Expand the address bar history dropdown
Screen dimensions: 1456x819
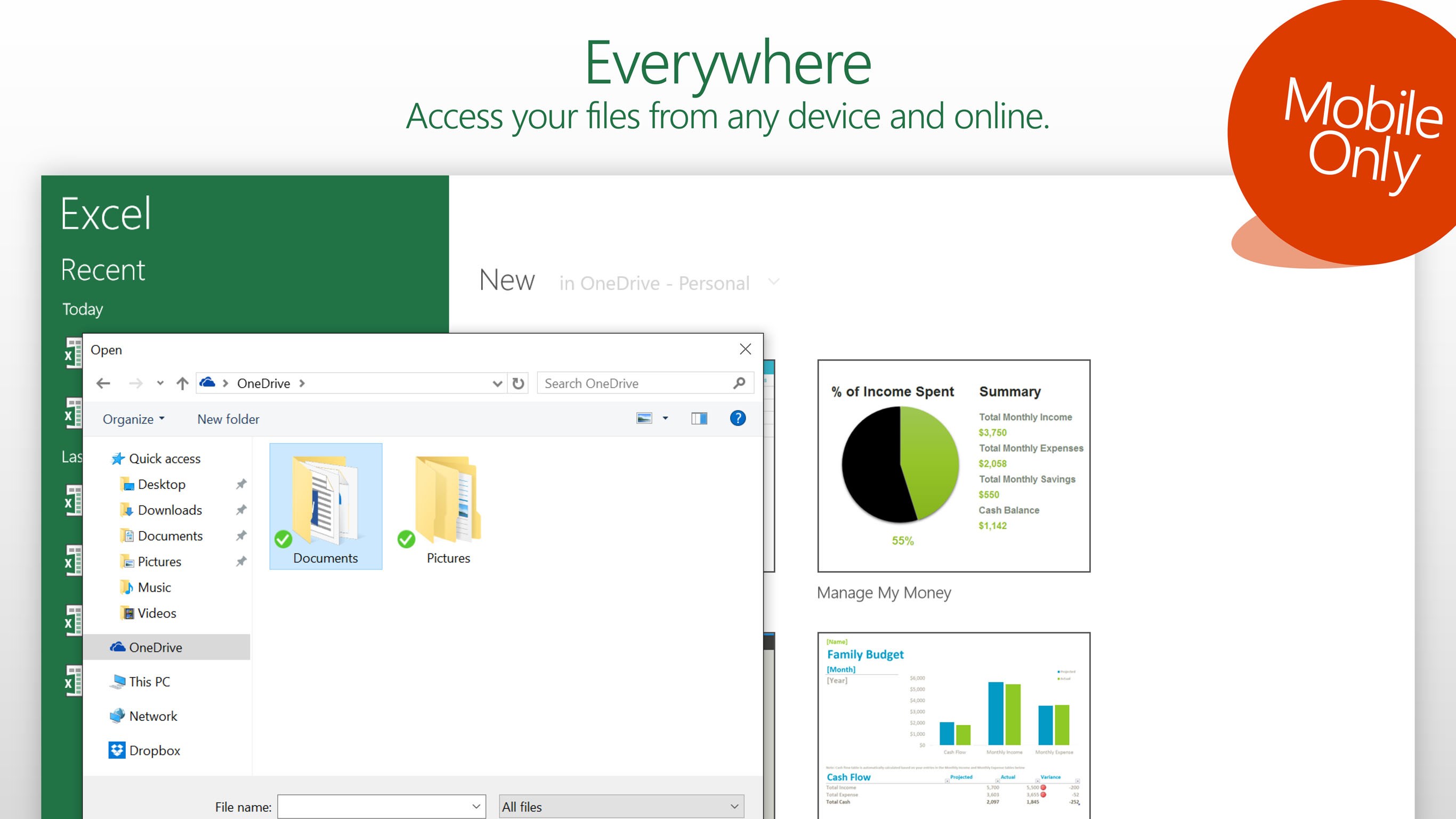497,383
